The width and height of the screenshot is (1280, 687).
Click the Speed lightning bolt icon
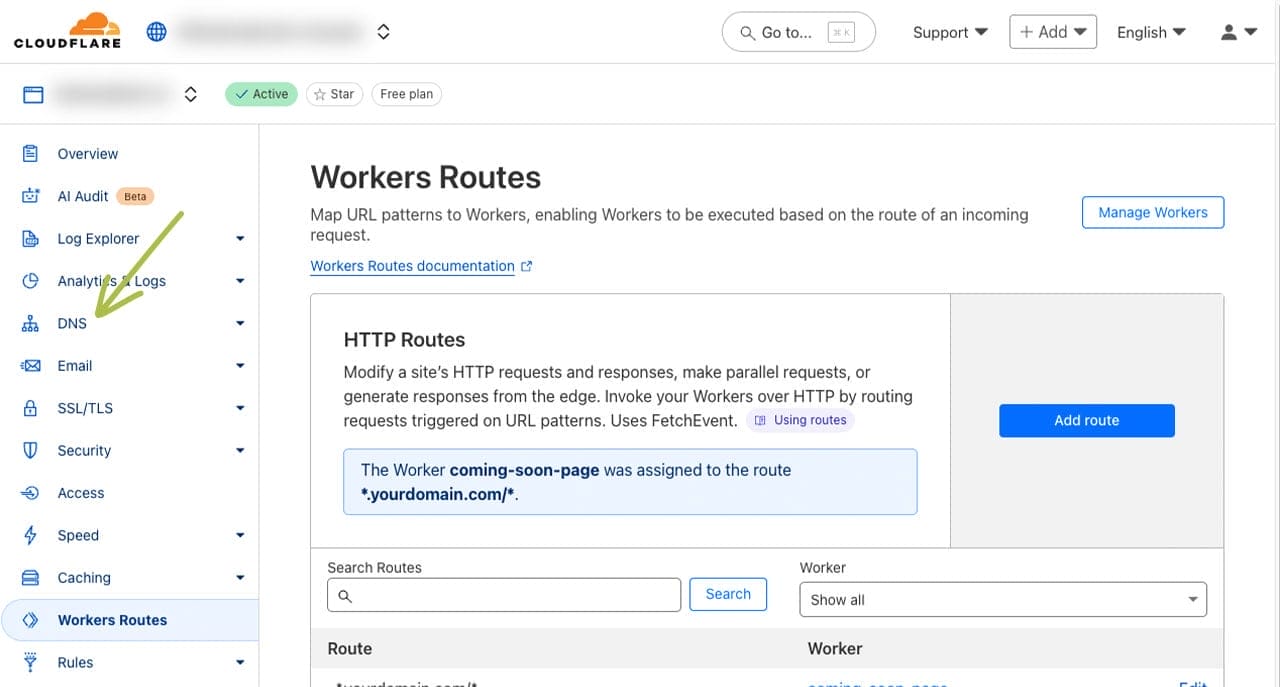[x=30, y=535]
